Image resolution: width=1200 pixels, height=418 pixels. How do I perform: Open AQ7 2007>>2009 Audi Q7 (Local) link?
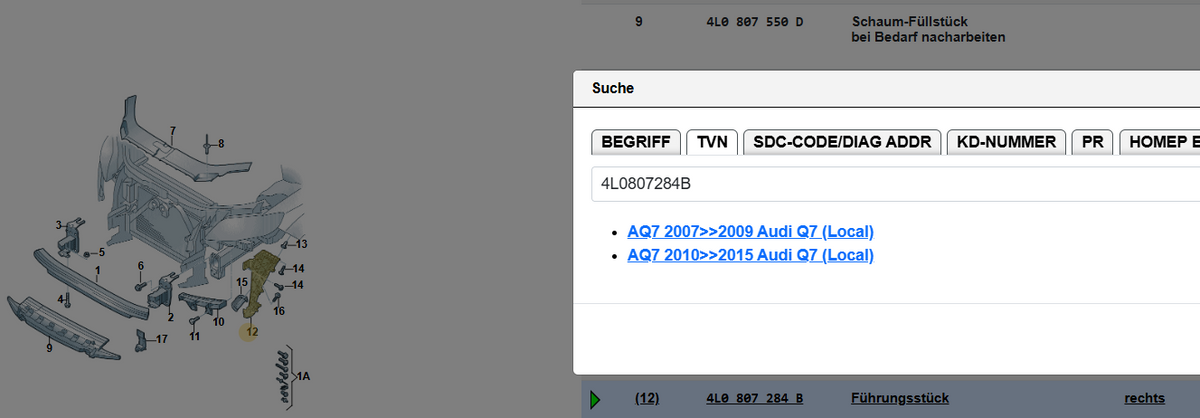tap(751, 232)
